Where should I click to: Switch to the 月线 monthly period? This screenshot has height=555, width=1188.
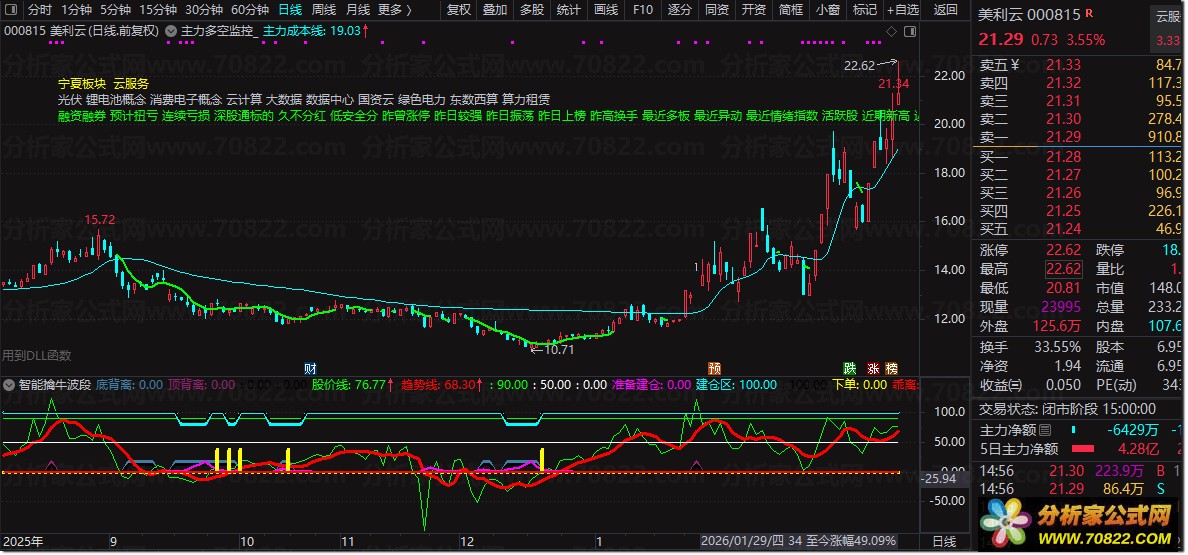[358, 10]
